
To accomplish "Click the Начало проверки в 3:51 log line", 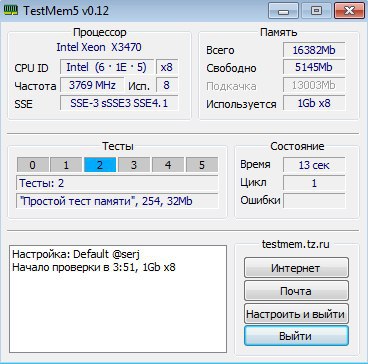I will 94,267.
